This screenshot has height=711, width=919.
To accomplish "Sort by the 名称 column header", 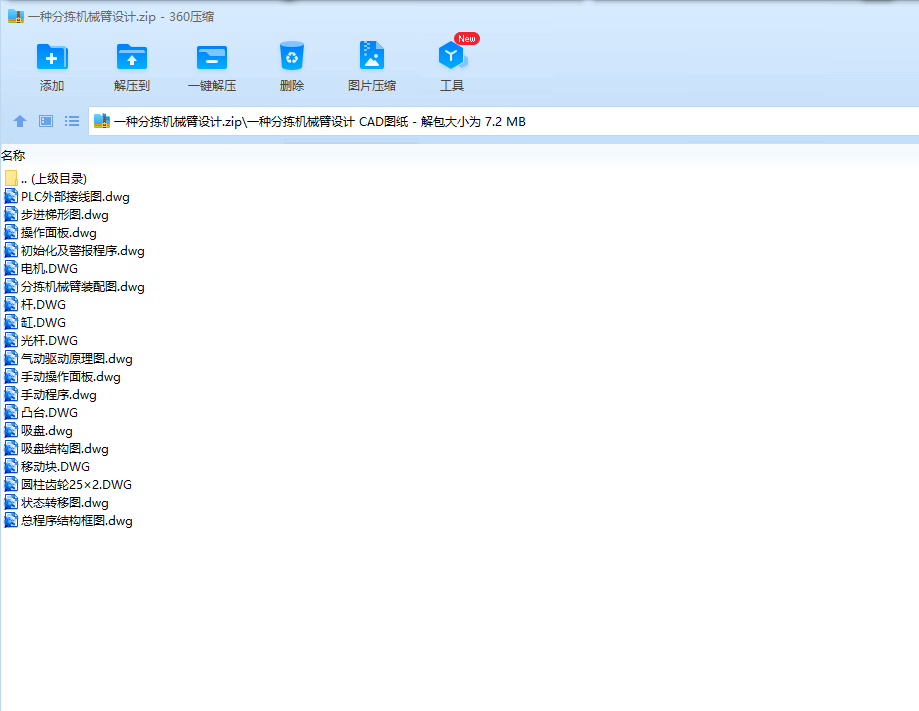I will 13,155.
